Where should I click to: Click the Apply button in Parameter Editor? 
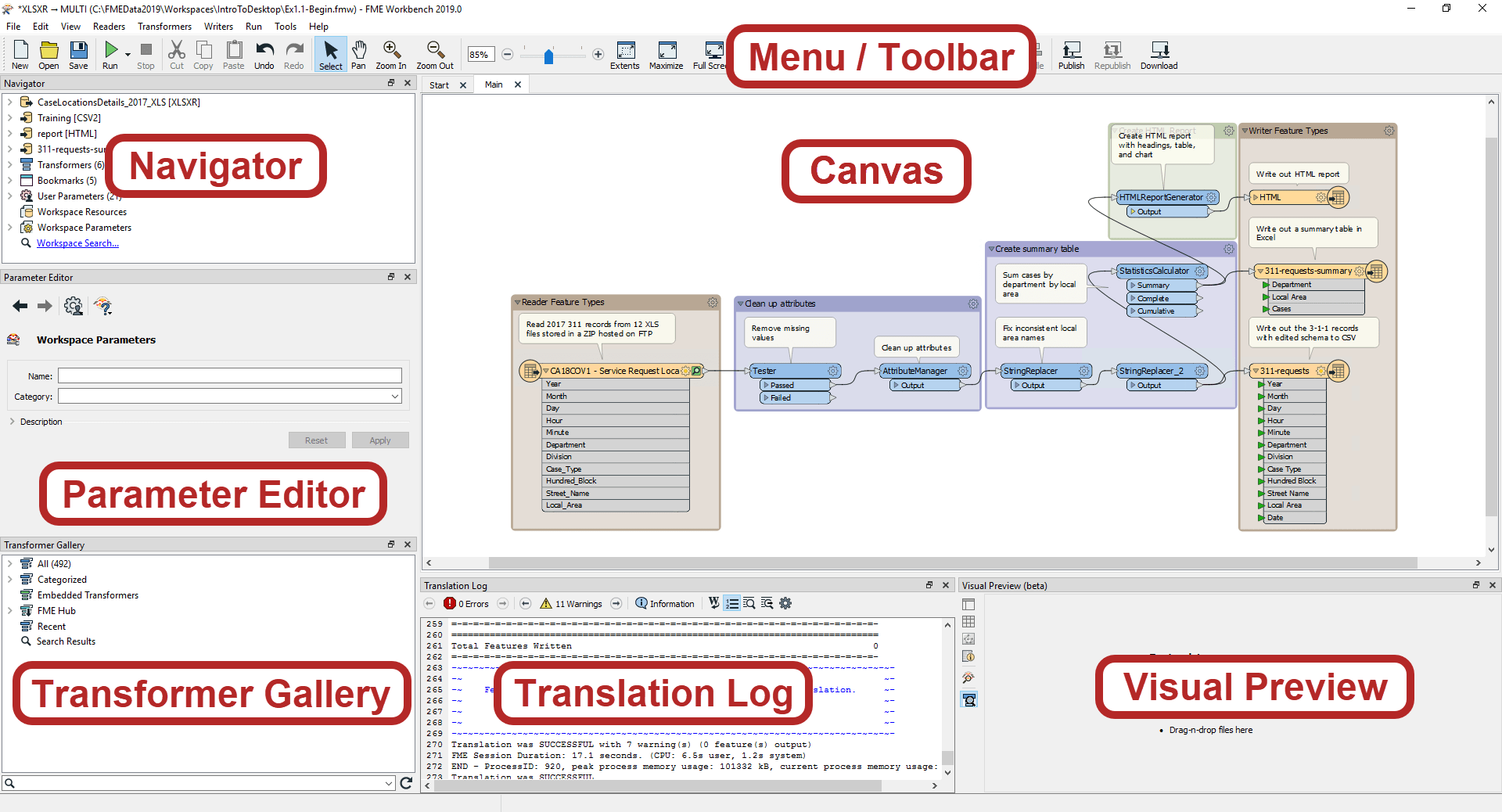coord(380,440)
